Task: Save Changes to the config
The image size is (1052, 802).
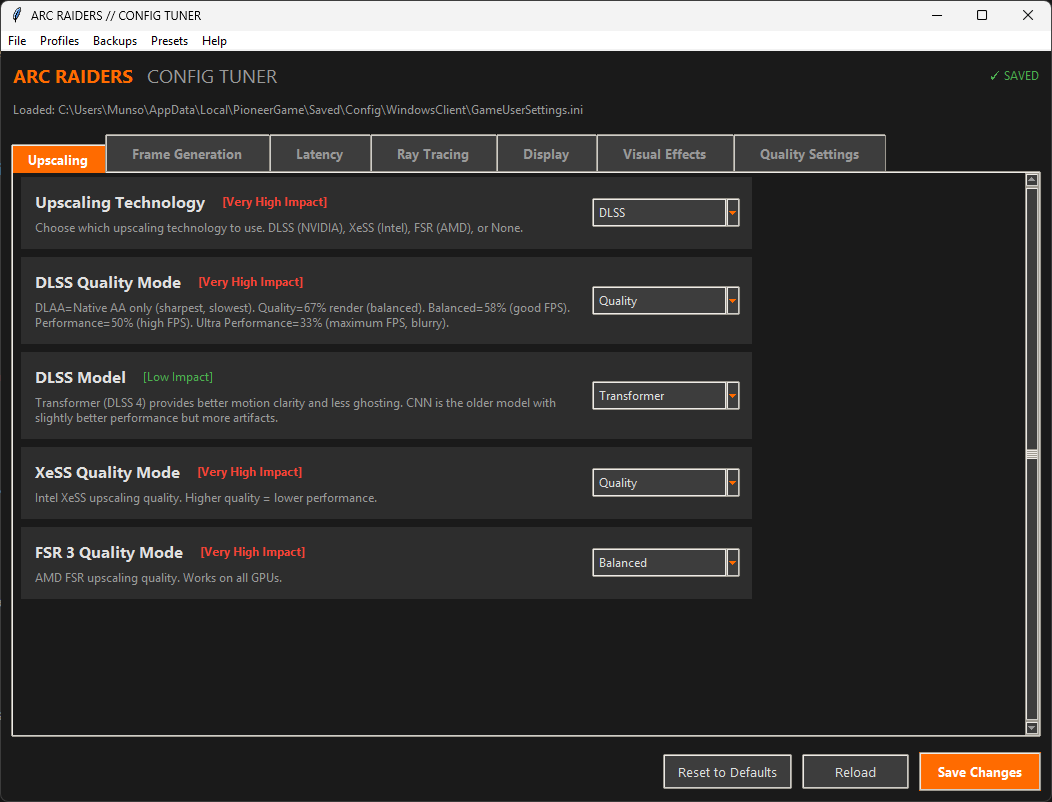Action: [979, 771]
